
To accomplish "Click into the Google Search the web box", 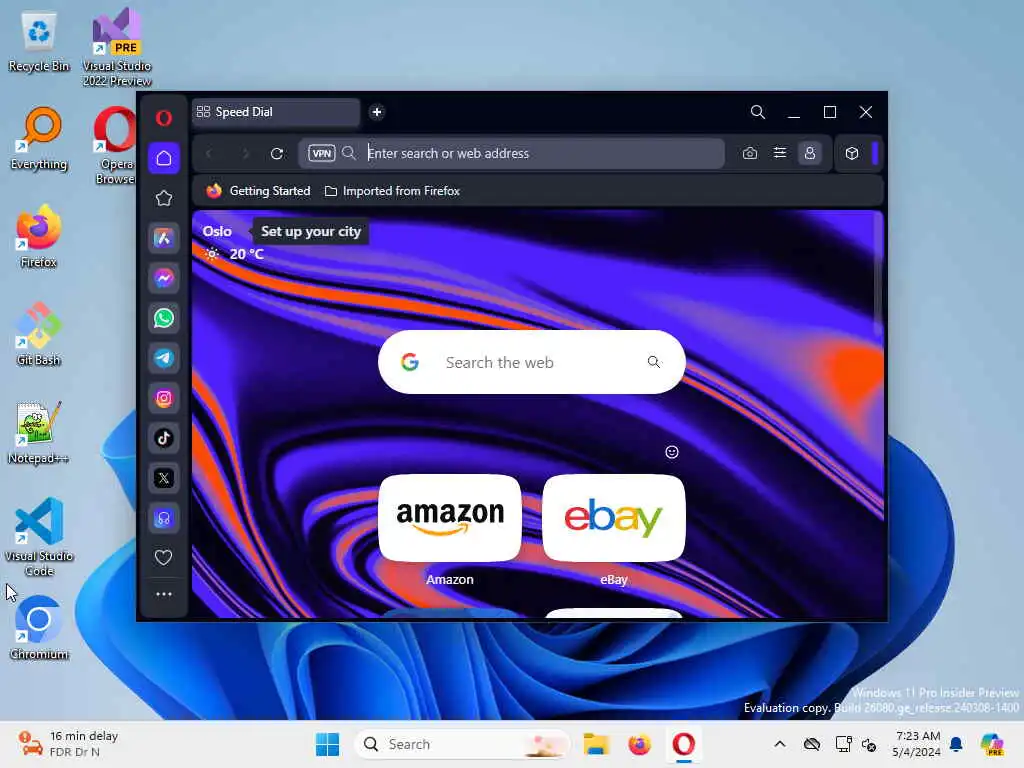I will pyautogui.click(x=532, y=362).
